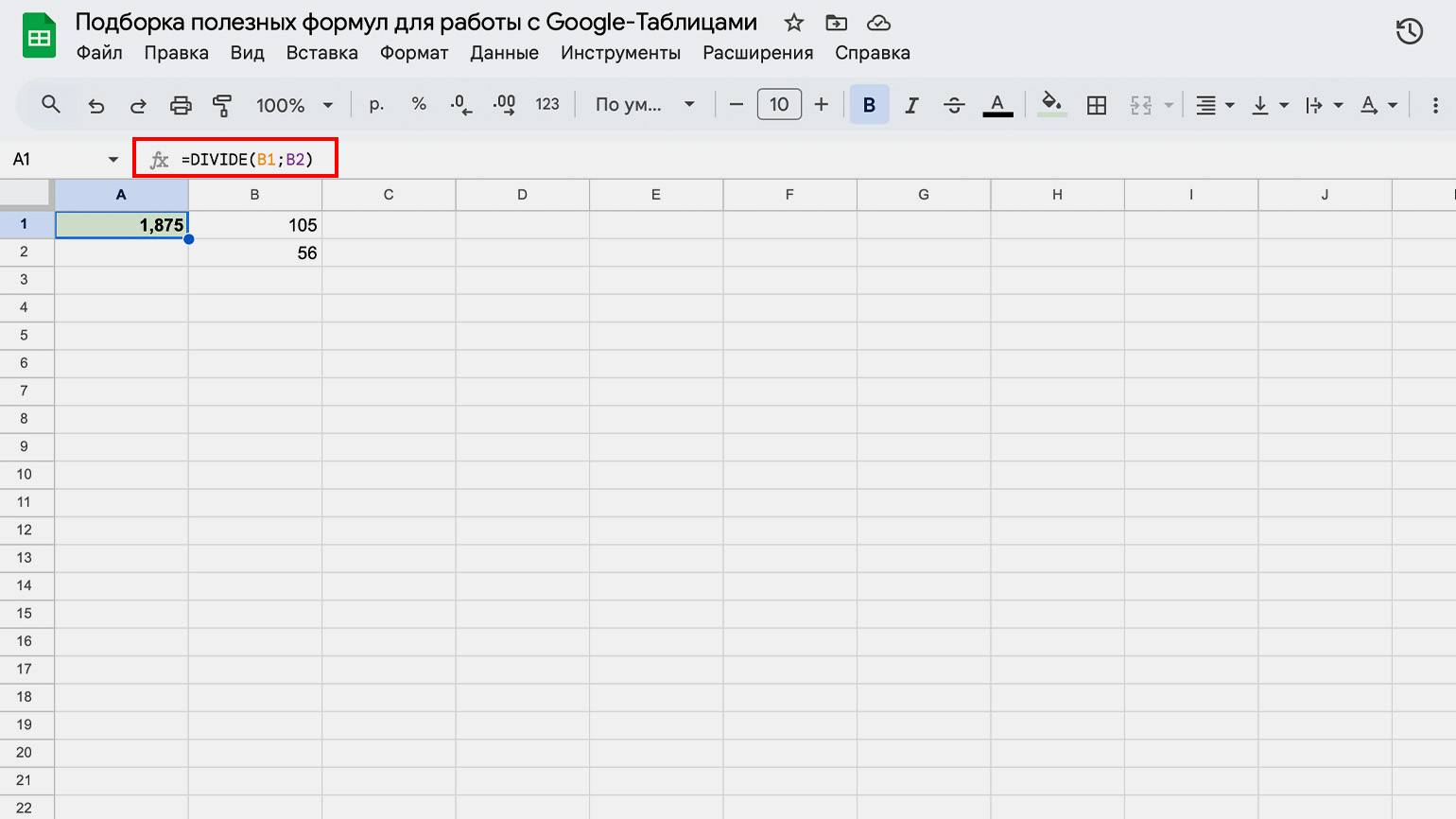
Task: Open the more toolbar options menu
Action: [x=1435, y=105]
